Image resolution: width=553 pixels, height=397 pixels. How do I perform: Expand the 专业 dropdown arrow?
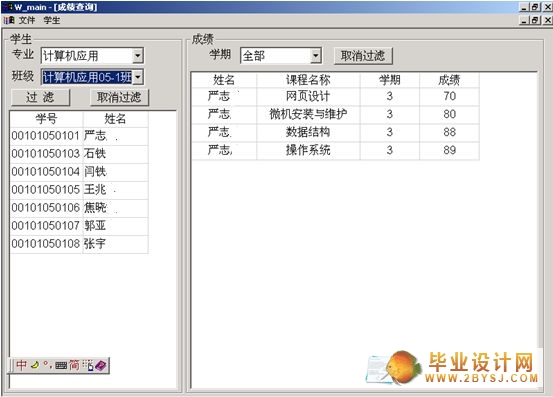pos(138,56)
